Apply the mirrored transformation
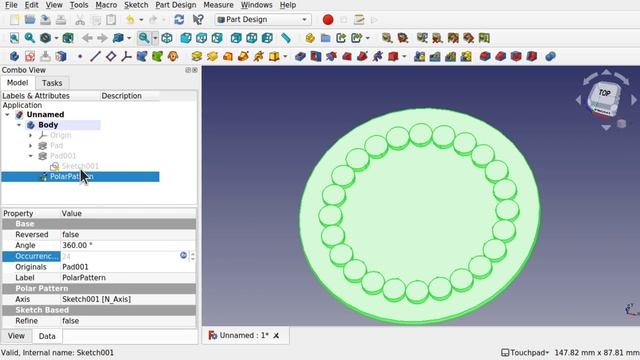 pos(420,56)
